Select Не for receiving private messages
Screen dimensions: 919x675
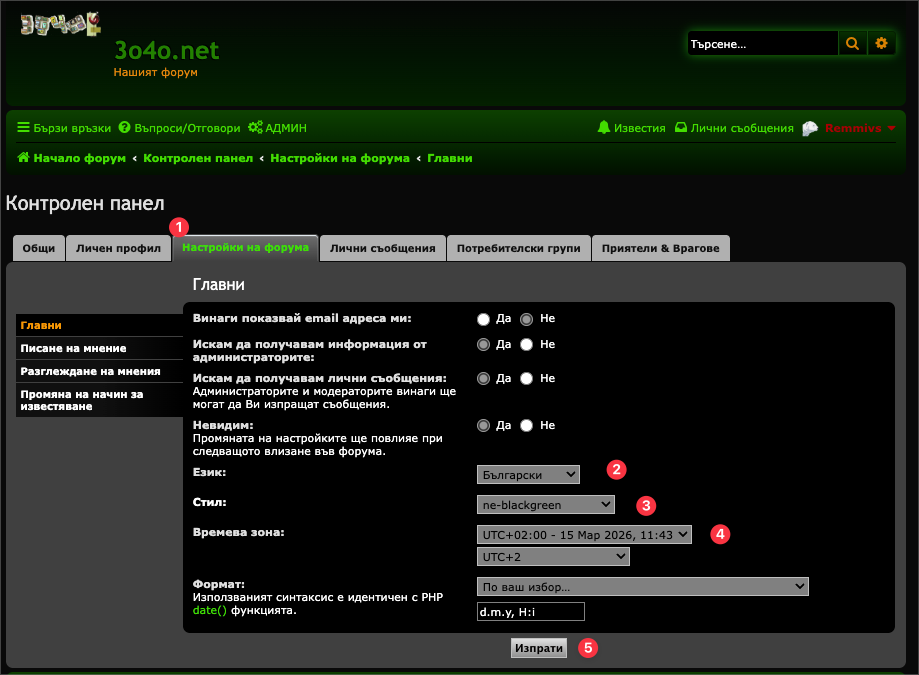pos(526,379)
